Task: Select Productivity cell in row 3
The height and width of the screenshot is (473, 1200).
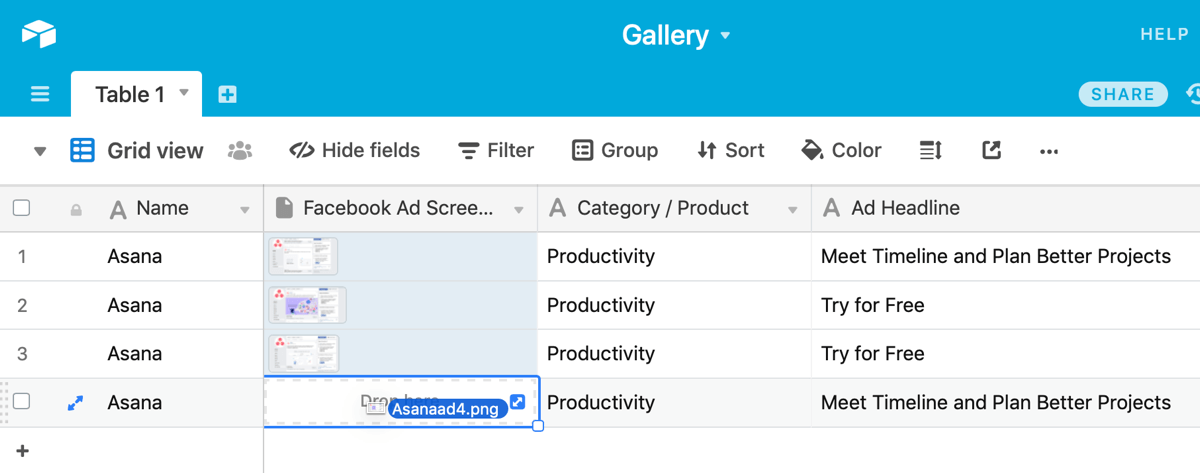Action: coord(674,353)
